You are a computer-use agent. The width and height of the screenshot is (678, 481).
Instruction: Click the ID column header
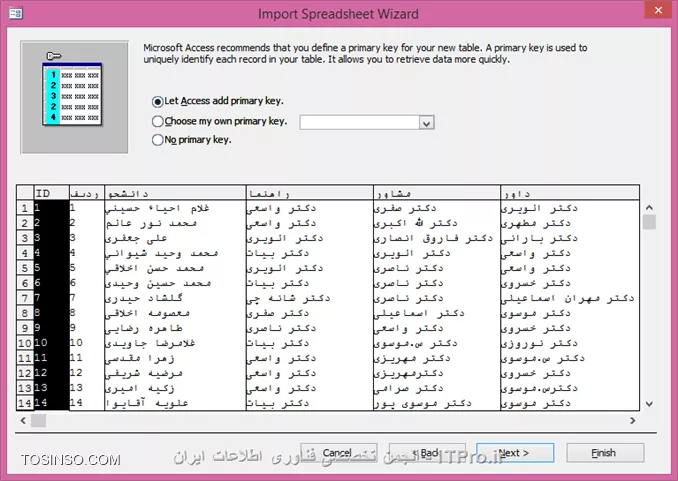click(x=51, y=193)
